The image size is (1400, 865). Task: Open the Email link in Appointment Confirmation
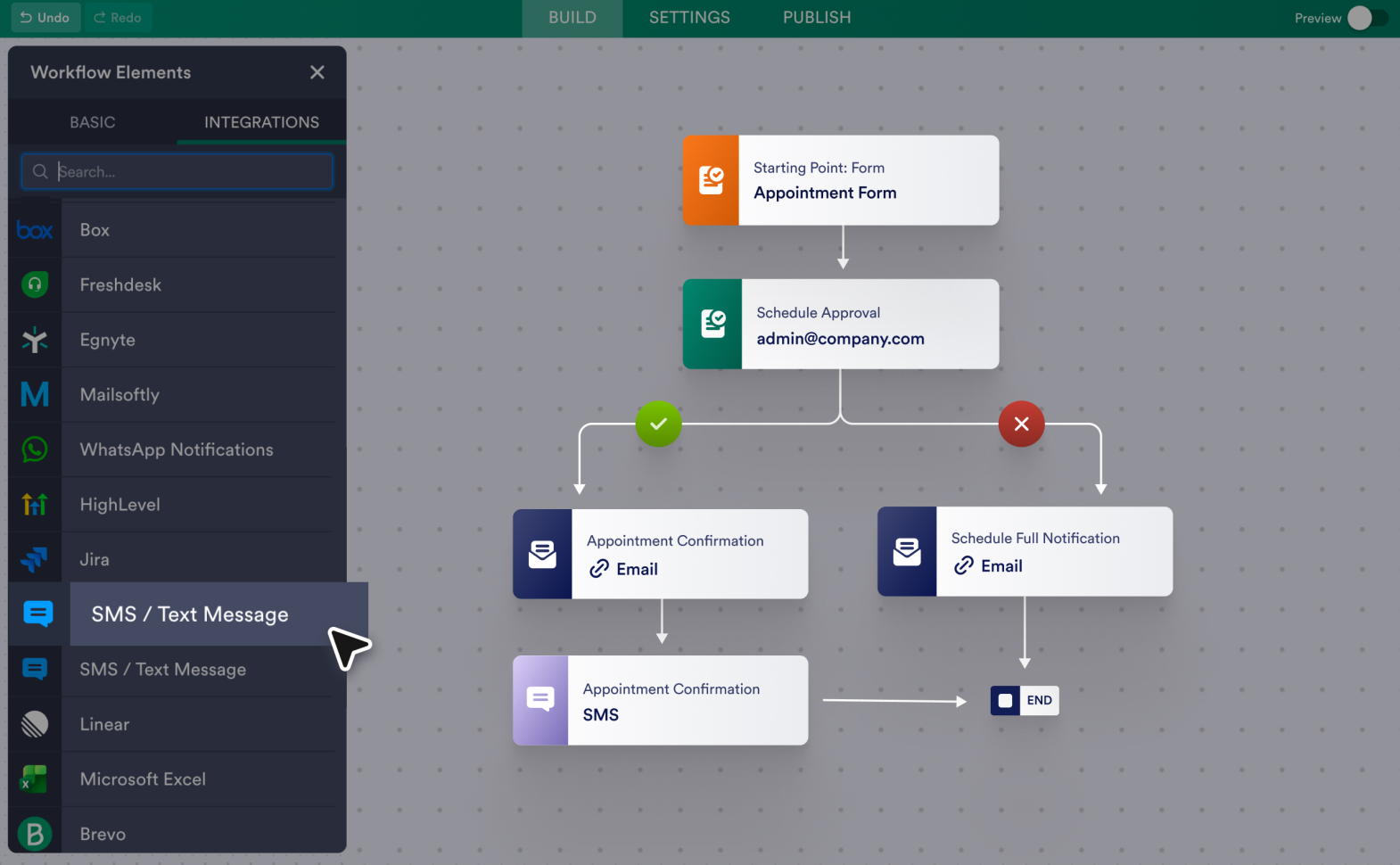click(623, 569)
